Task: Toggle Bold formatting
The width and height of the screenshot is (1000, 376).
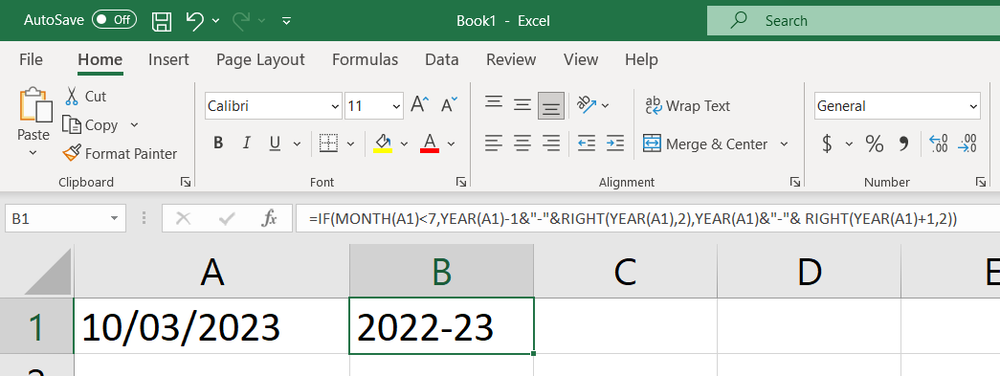Action: [x=218, y=143]
